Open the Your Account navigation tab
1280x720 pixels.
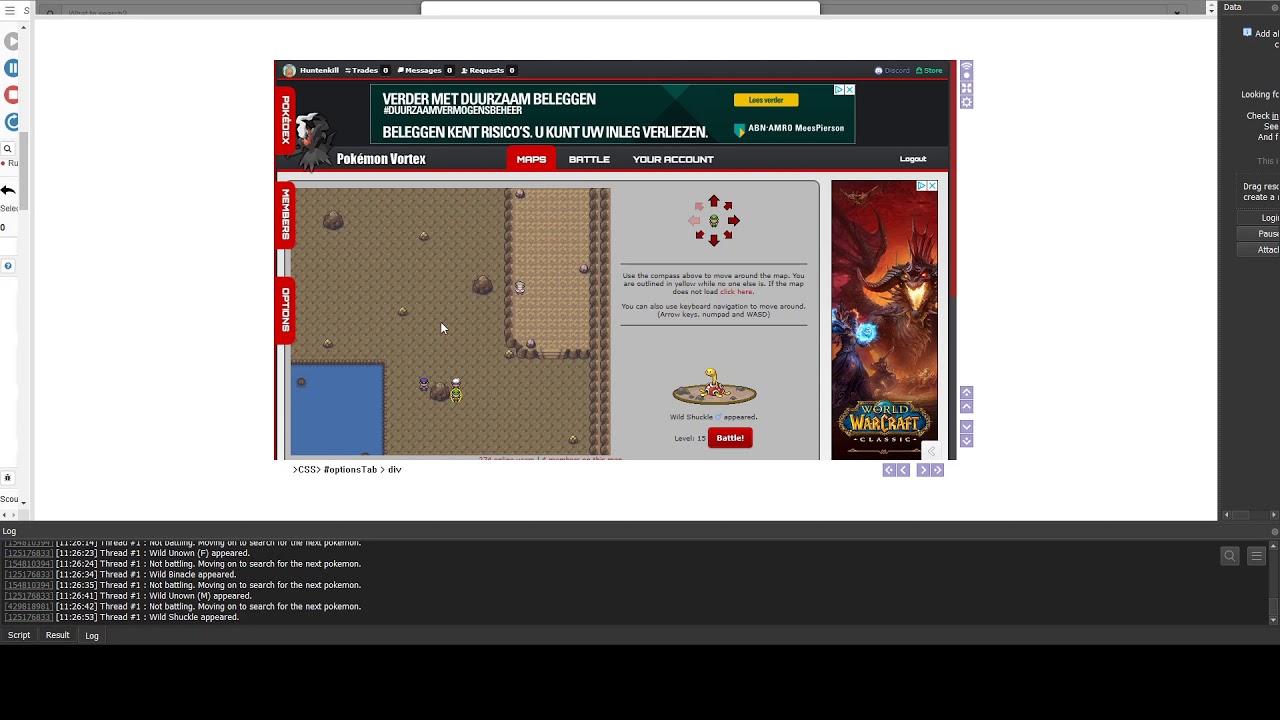(673, 159)
